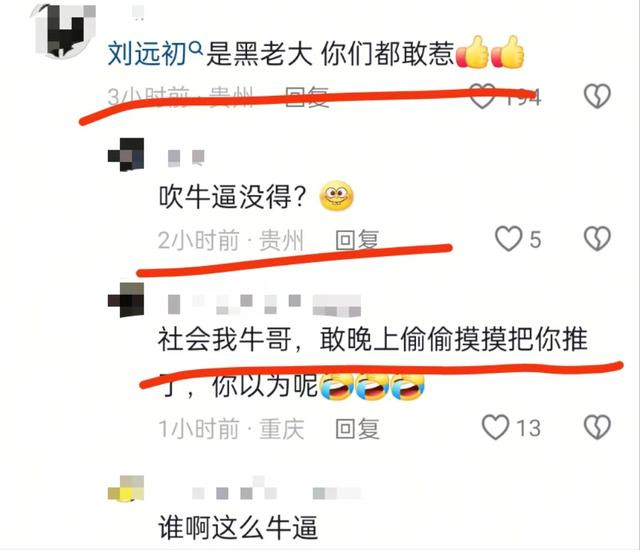Tap broken heart on 吹牛逼没得 reply

tap(597, 239)
